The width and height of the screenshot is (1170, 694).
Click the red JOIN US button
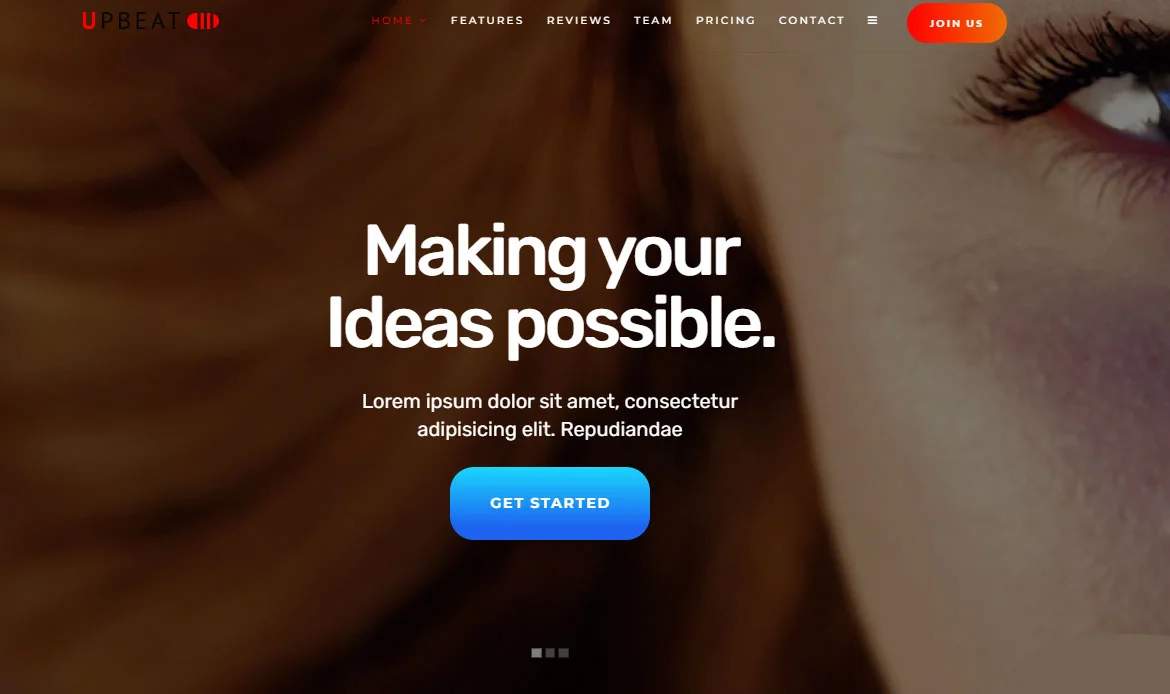pyautogui.click(x=957, y=23)
